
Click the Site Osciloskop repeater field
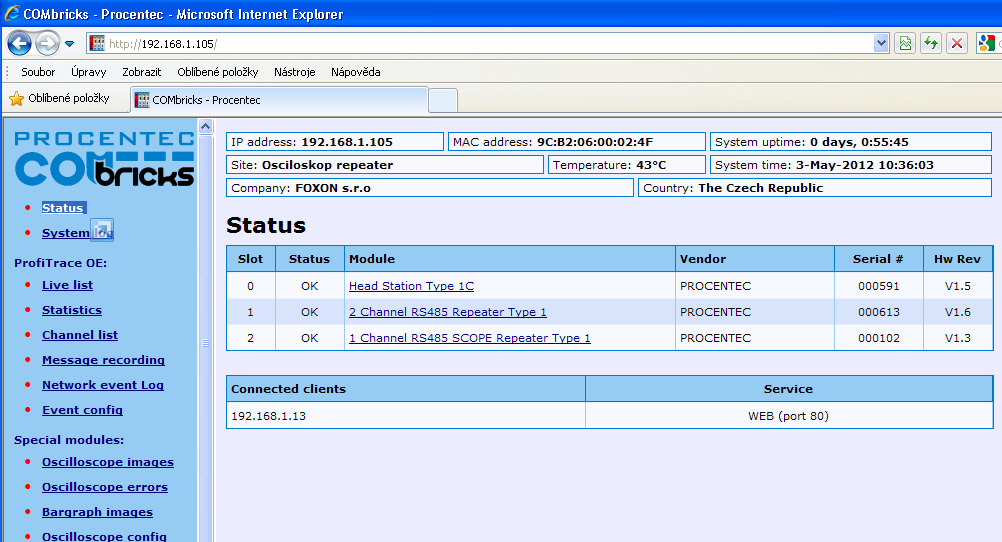pyautogui.click(x=385, y=165)
